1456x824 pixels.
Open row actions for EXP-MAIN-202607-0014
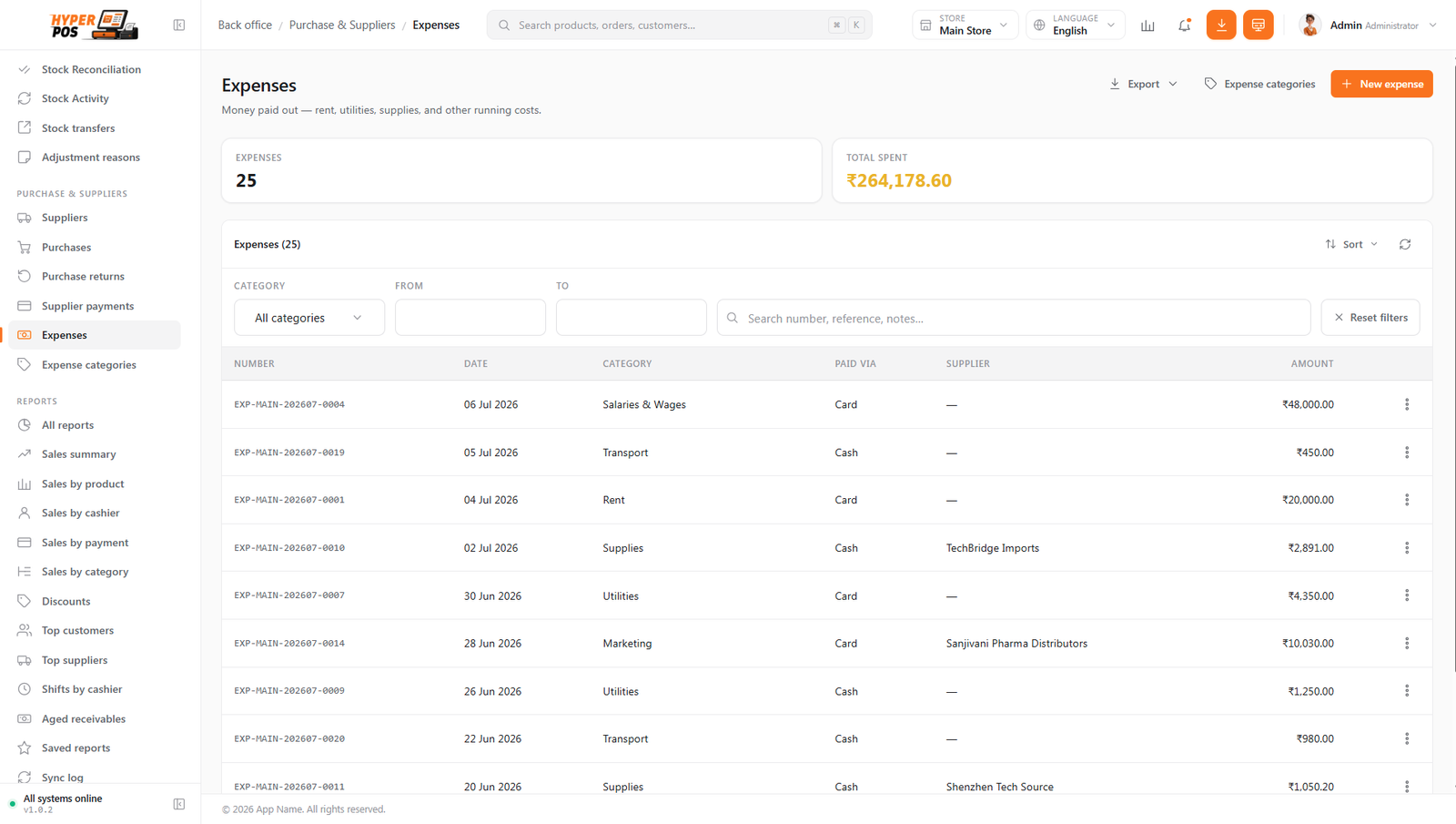click(x=1407, y=644)
